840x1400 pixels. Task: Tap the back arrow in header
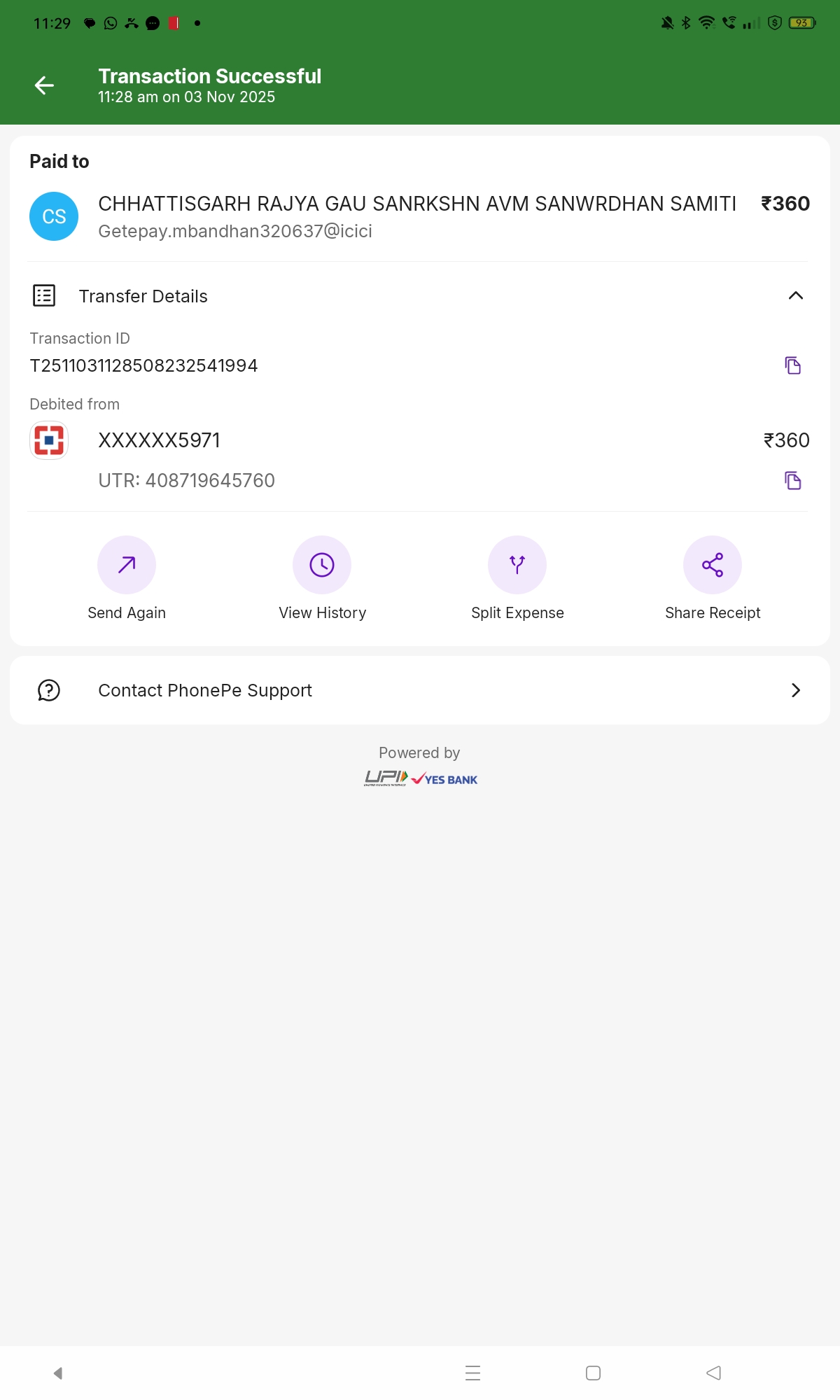44,85
